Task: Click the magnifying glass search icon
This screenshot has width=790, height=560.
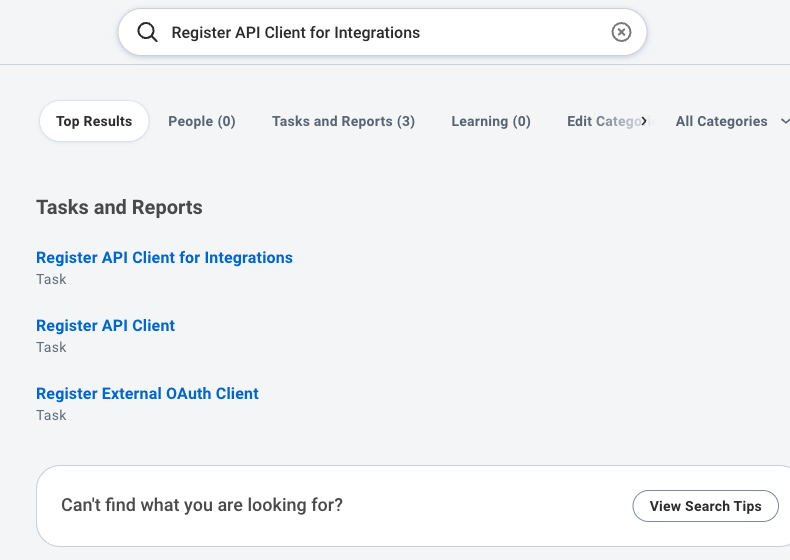Action: click(x=147, y=32)
